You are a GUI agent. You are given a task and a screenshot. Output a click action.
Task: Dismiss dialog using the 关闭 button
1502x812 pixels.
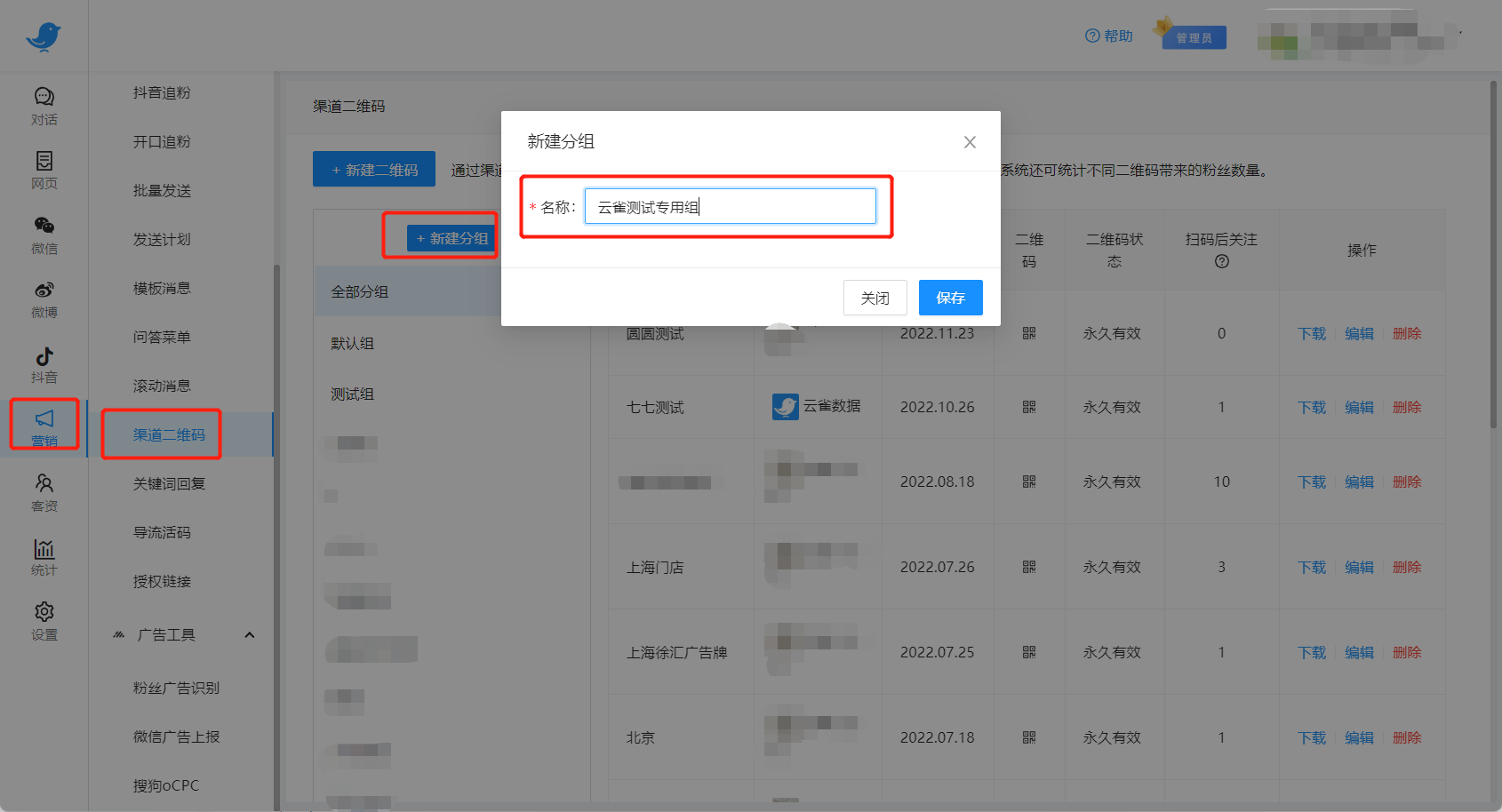875,298
